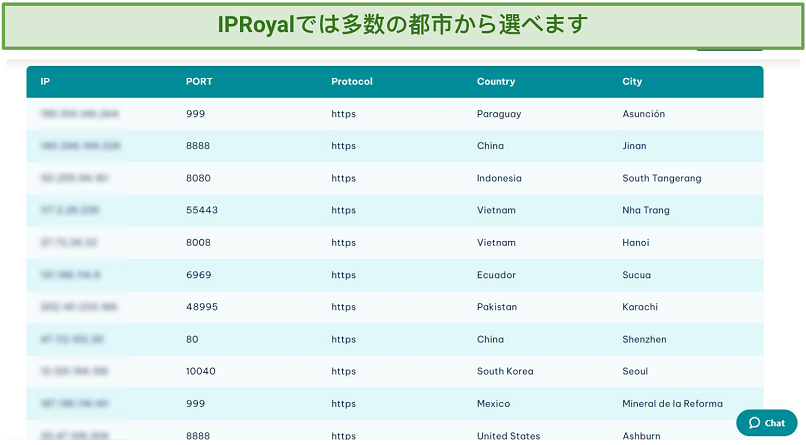Click the Hanoi city cell

pyautogui.click(x=635, y=242)
